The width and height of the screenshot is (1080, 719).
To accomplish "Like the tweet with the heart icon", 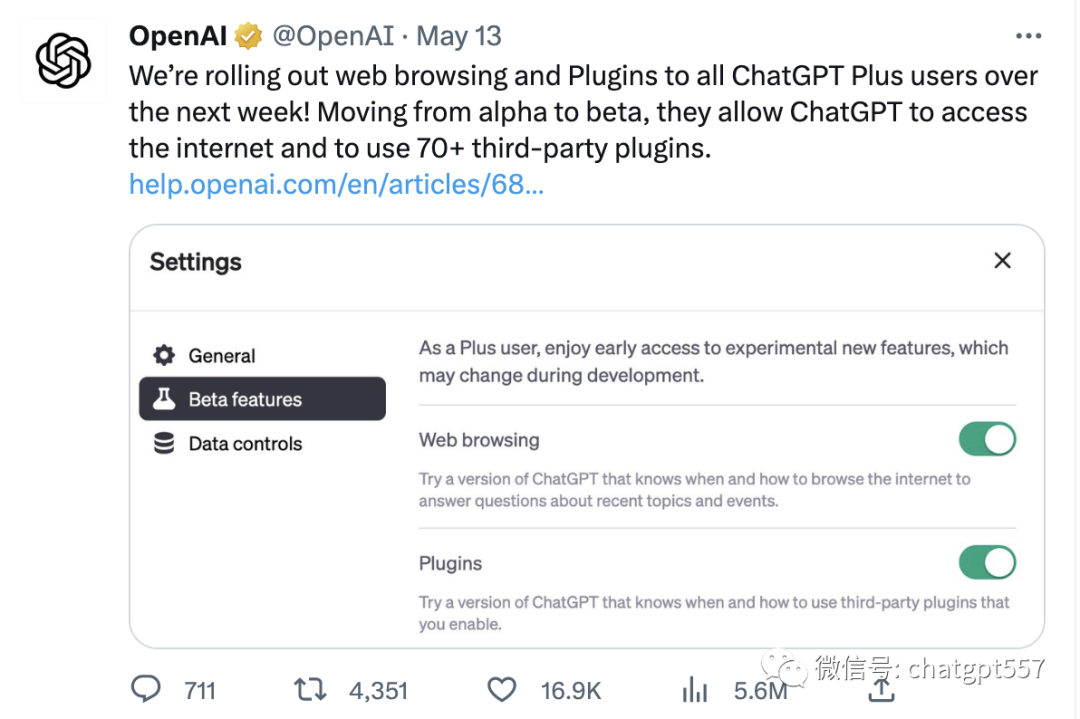I will point(501,689).
